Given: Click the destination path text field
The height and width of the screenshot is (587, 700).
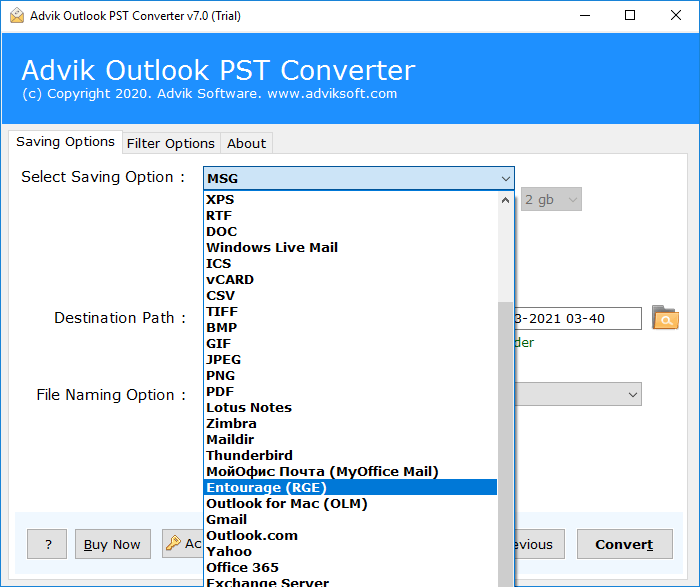Looking at the screenshot, I should 578,318.
